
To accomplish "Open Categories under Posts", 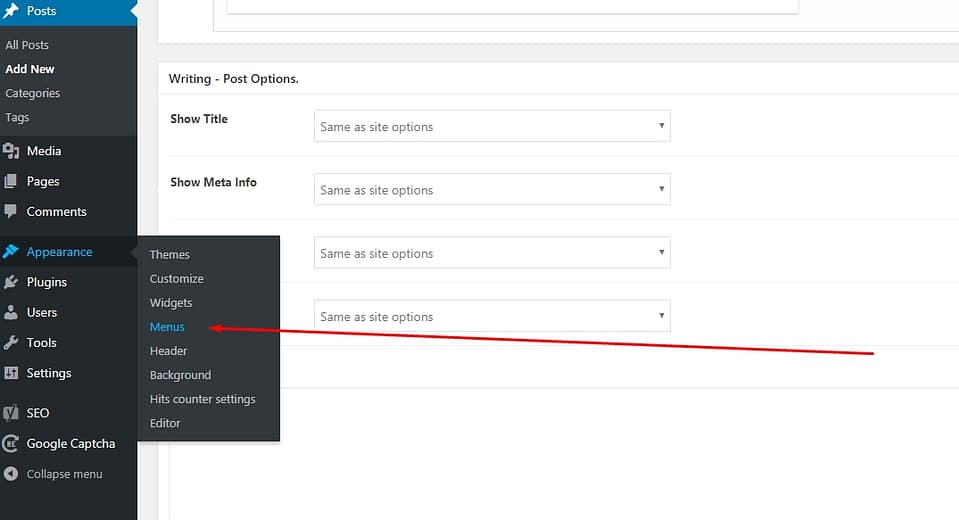I will coord(32,93).
